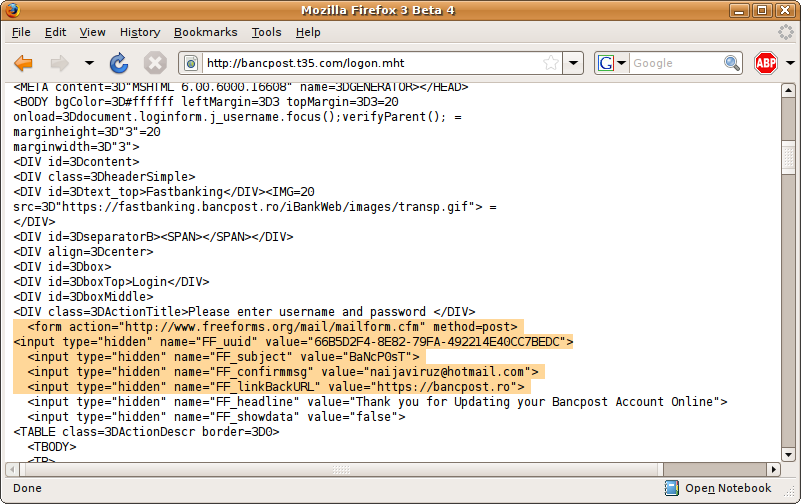Open the File menu
Screen dimensions: 801x504
tap(21, 32)
